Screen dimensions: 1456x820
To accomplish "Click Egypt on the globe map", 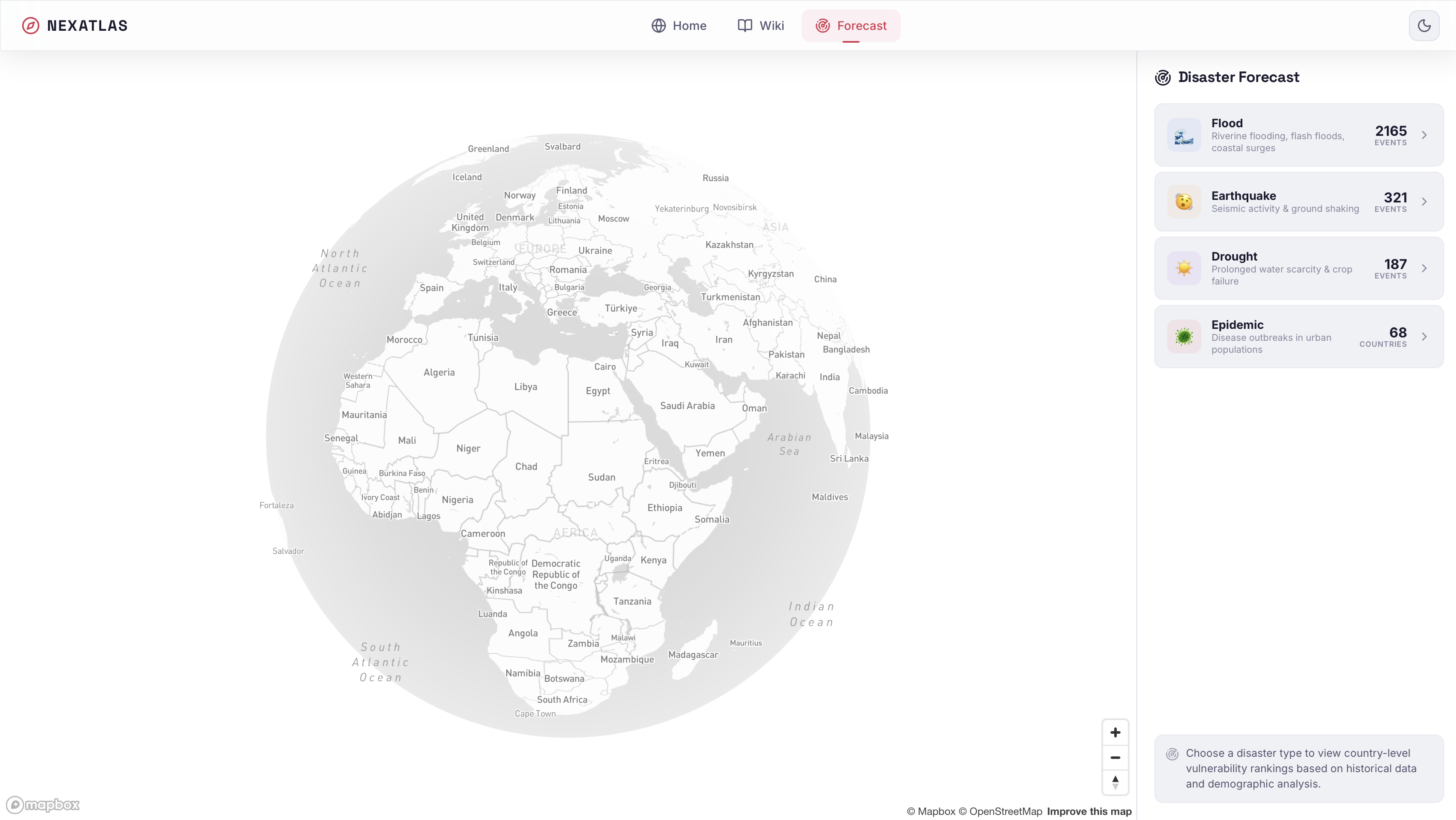I will (x=597, y=391).
